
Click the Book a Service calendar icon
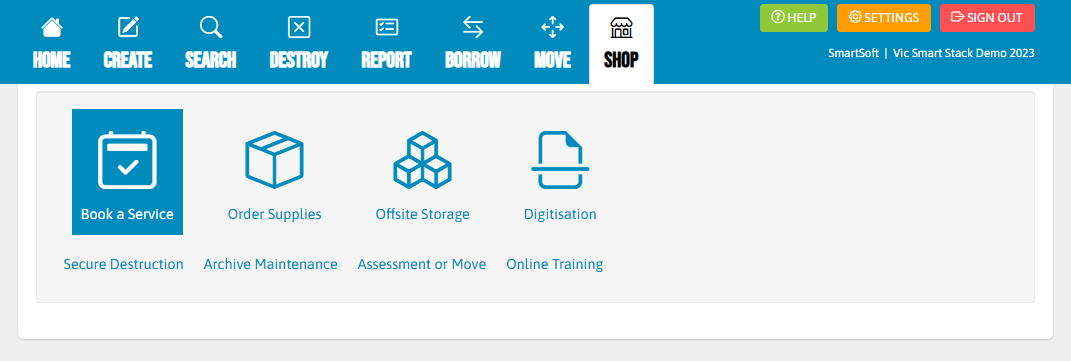click(x=127, y=160)
